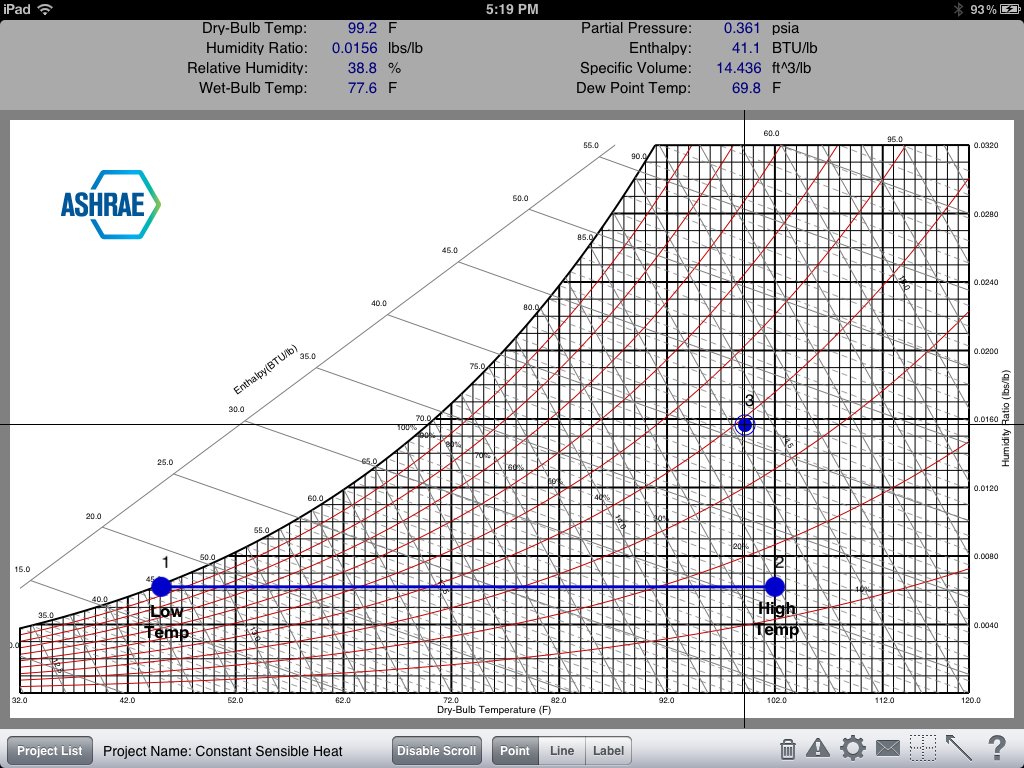Image resolution: width=1024 pixels, height=768 pixels.
Task: Tap the 102.0 dry-bulb axis tick label
Action: pos(776,700)
